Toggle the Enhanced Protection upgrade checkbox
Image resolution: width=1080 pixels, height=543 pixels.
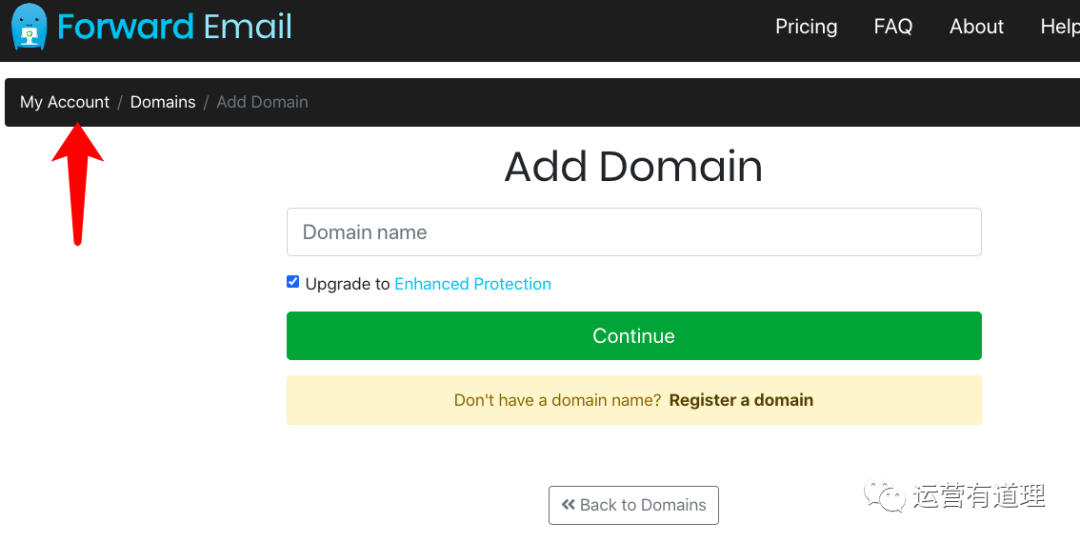coord(293,282)
